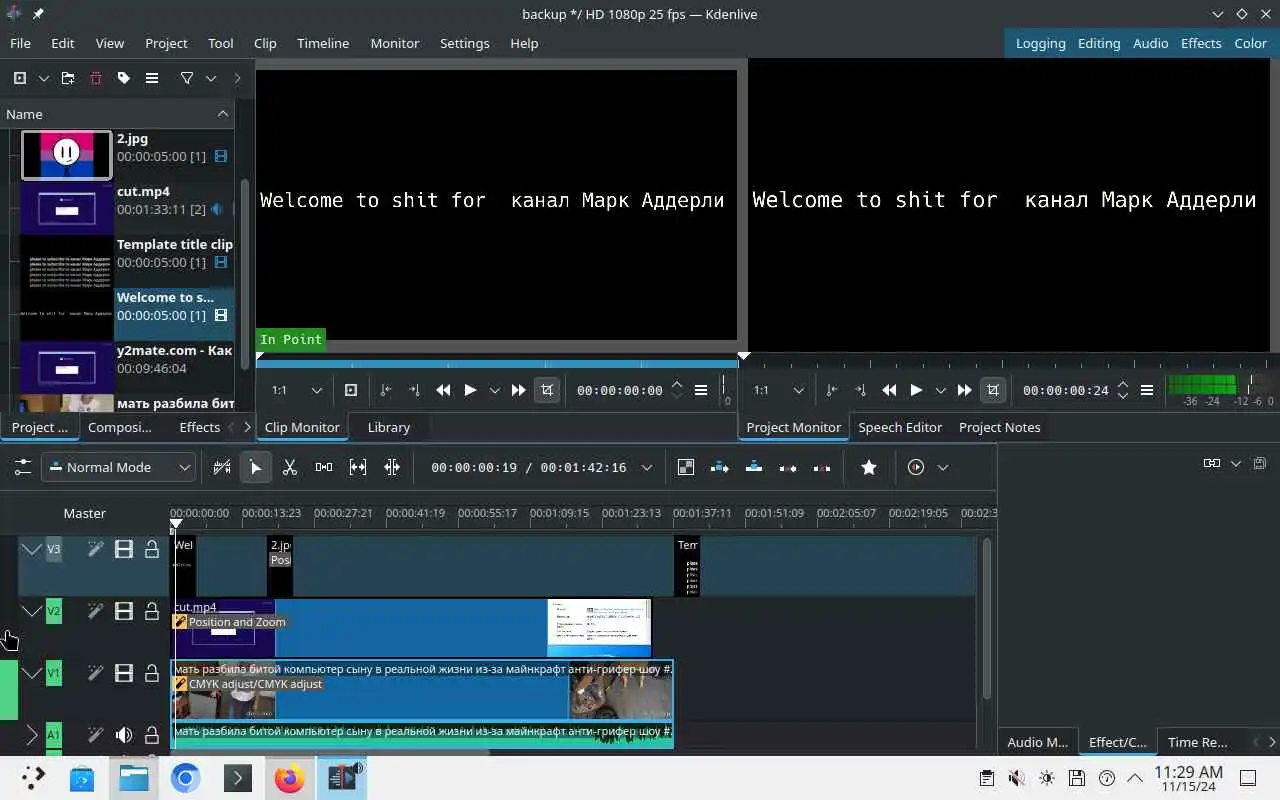Collapse track V3
The width and height of the screenshot is (1280, 800).
[x=32, y=549]
